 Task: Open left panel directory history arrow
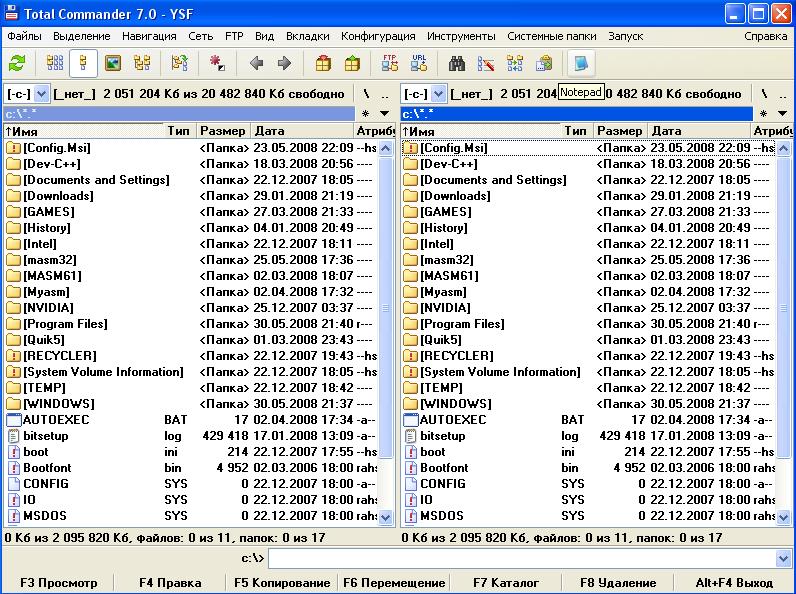point(385,114)
